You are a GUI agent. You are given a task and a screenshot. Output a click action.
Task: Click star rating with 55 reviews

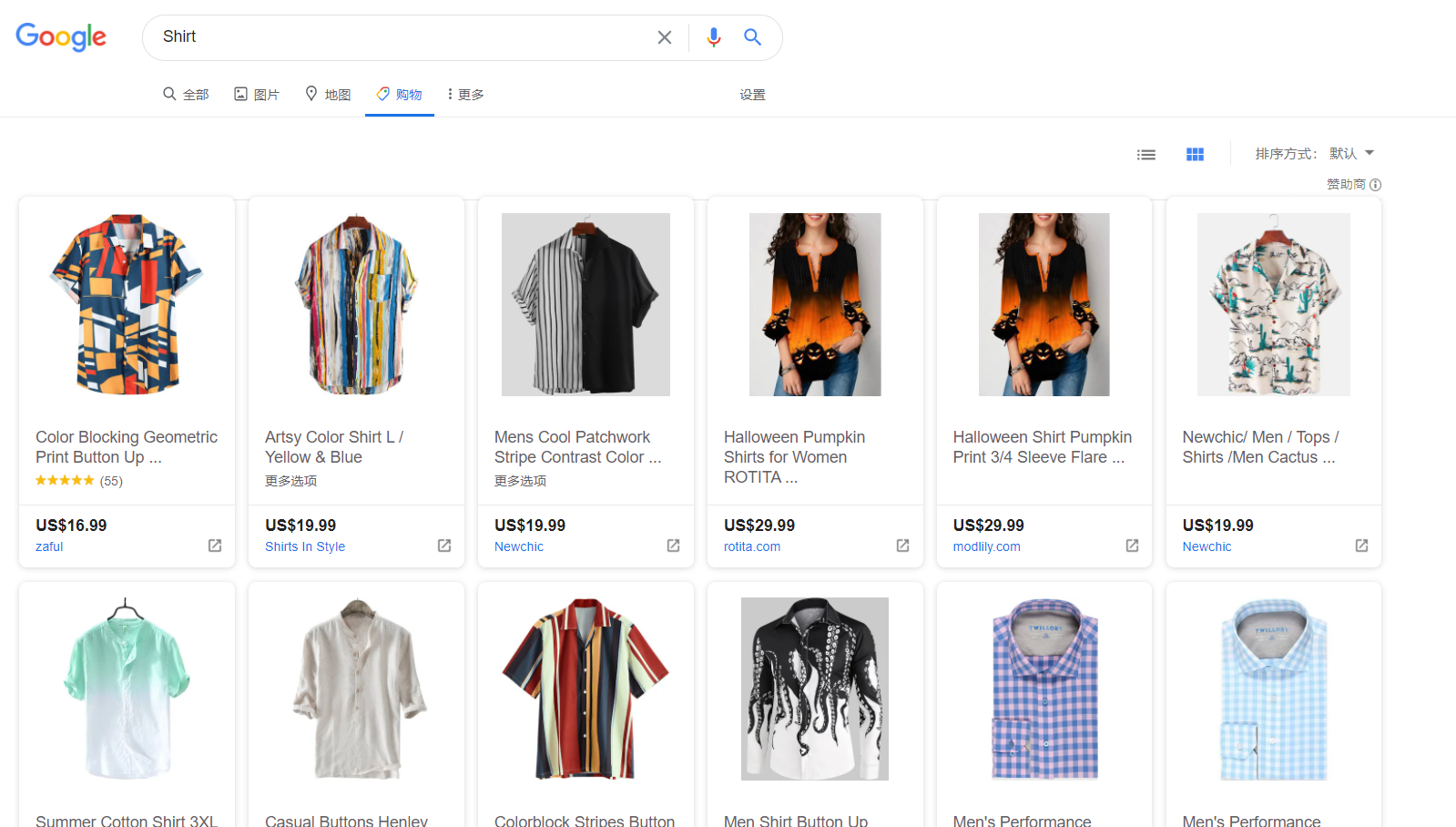[79, 481]
